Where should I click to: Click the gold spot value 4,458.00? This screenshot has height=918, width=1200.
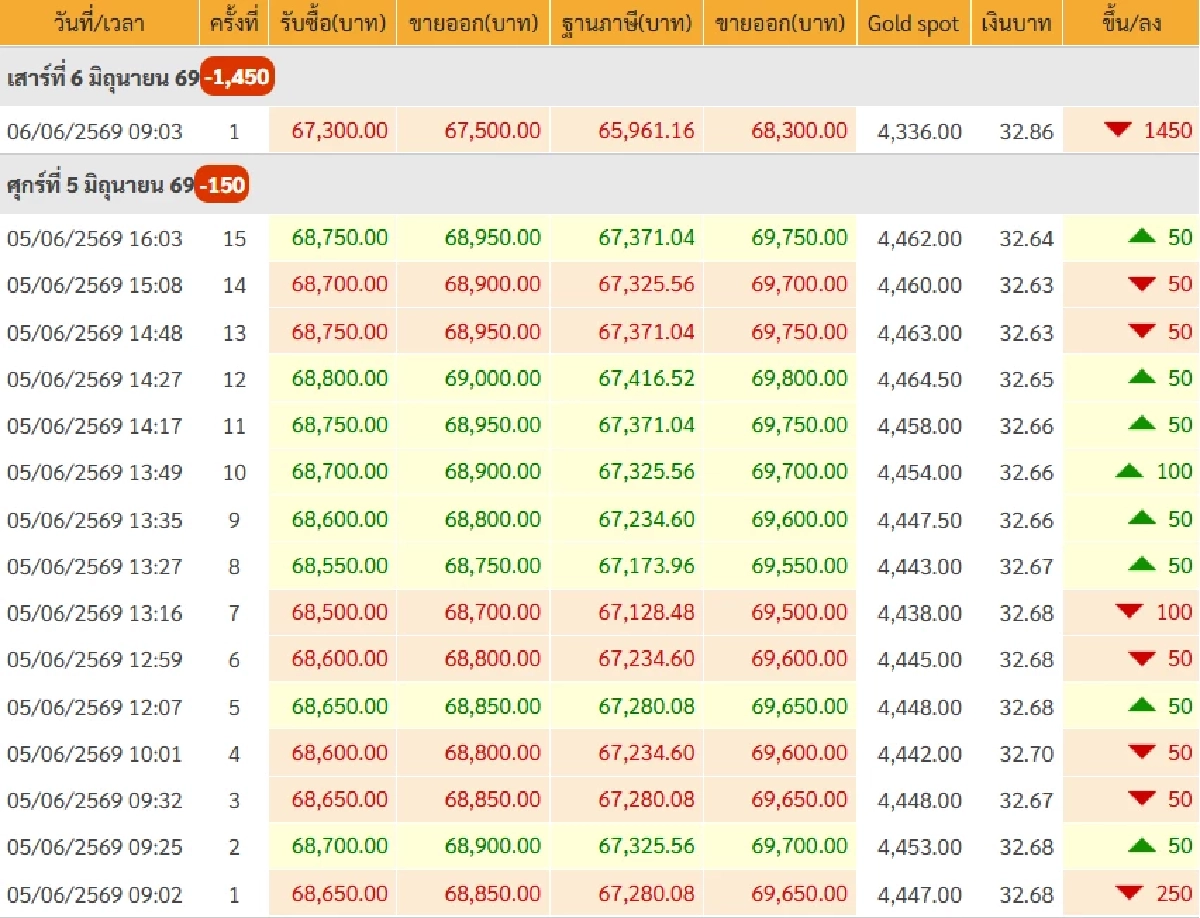(919, 426)
